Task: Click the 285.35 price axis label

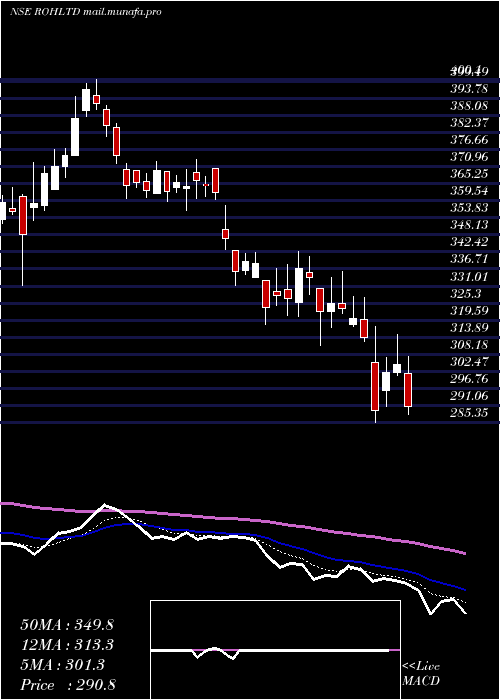Action: (468, 412)
